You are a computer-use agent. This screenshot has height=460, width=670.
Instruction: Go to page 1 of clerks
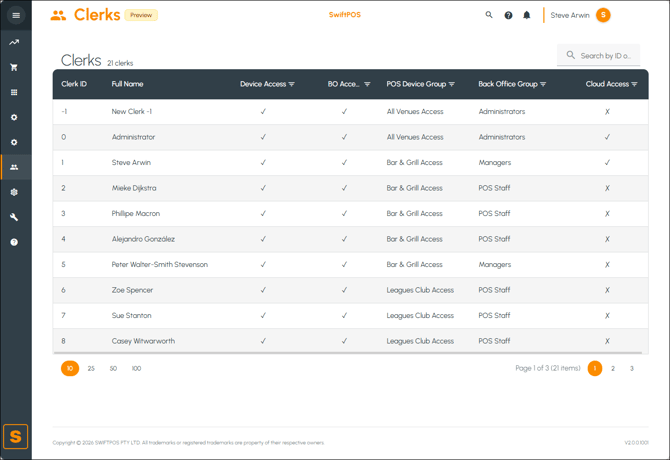pyautogui.click(x=595, y=368)
